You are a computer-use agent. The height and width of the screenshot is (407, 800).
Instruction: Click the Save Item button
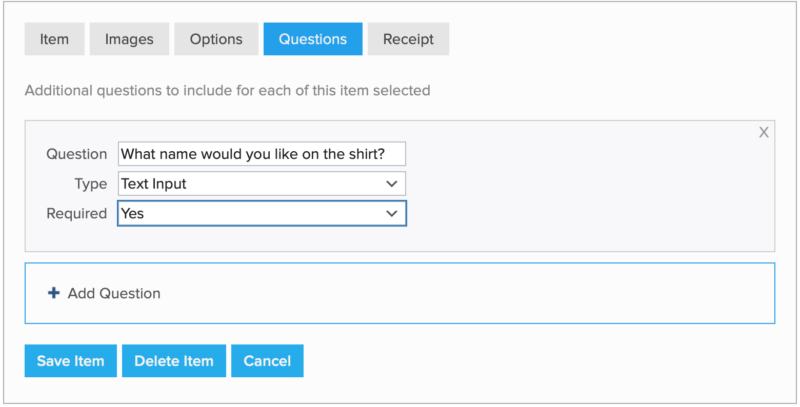71,361
